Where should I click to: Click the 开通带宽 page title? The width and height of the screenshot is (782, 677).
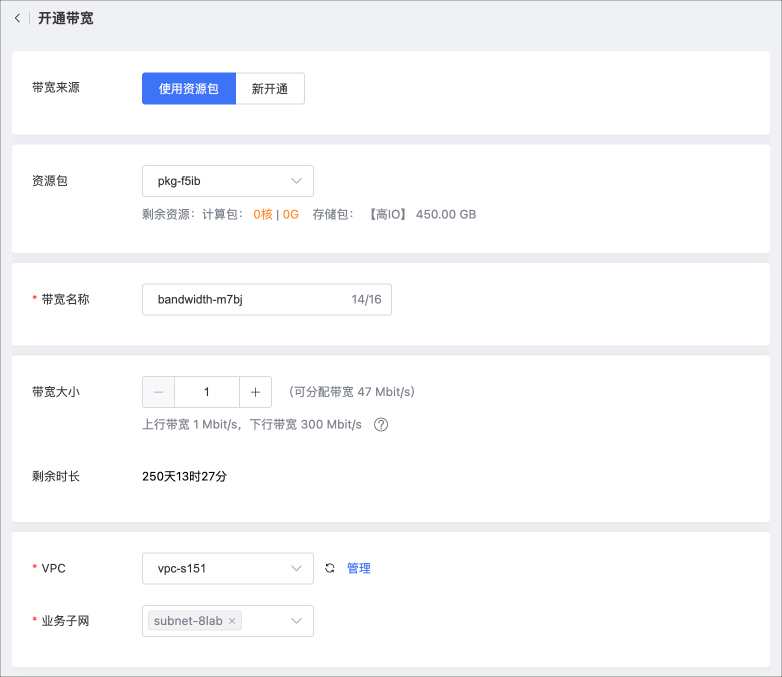[66, 18]
